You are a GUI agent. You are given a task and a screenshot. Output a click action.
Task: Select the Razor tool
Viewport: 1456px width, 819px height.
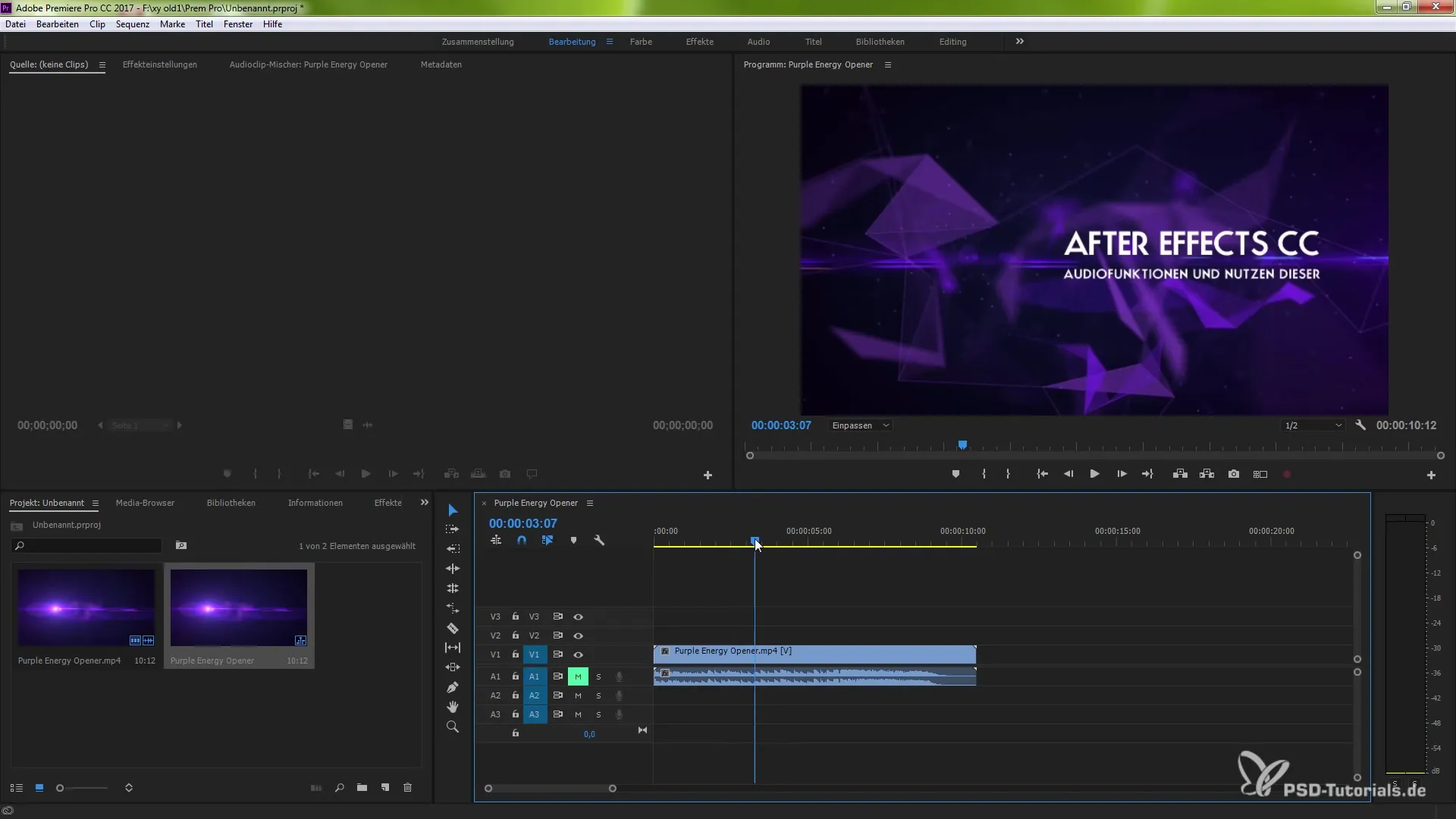point(453,628)
